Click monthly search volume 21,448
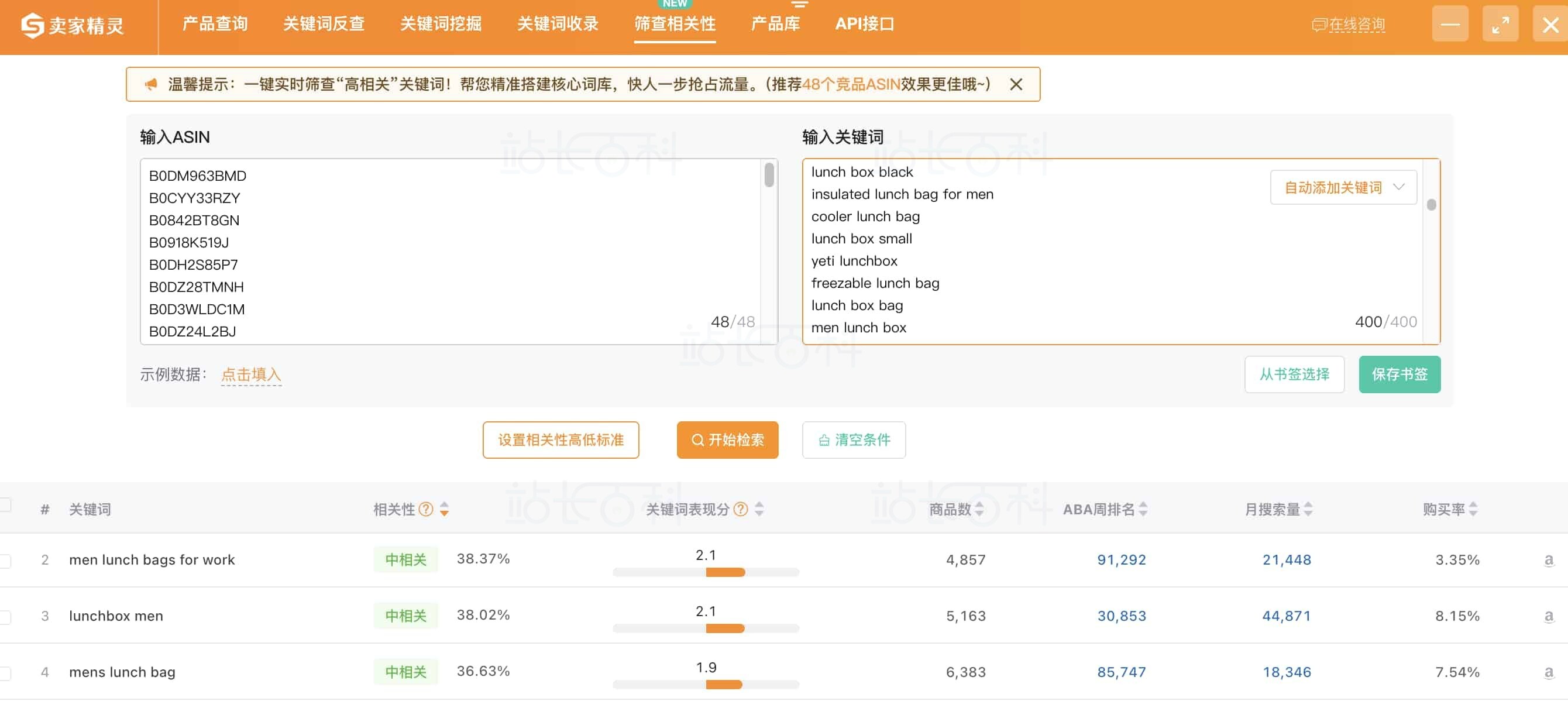 coord(1287,560)
